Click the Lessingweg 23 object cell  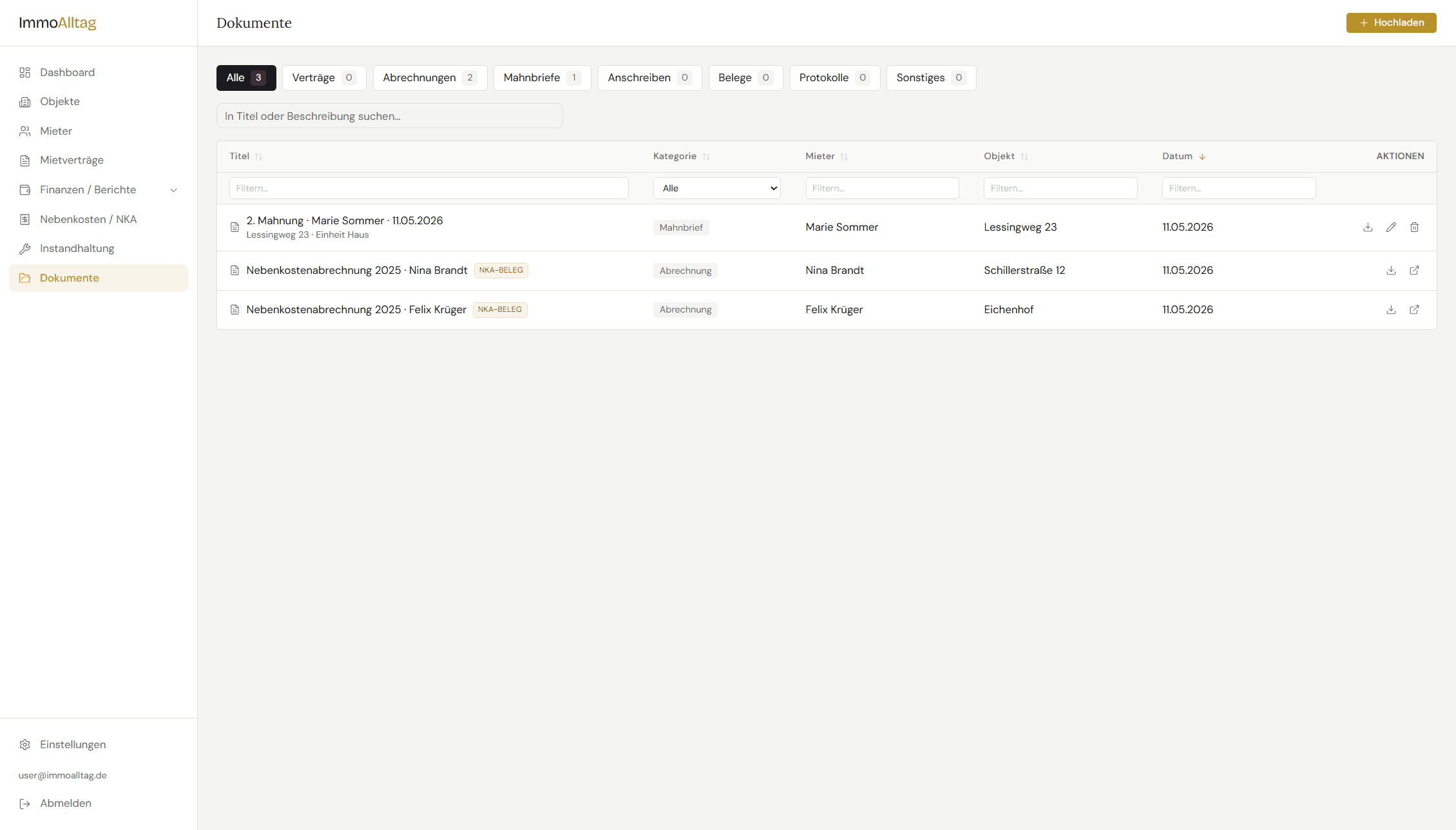pyautogui.click(x=1020, y=227)
